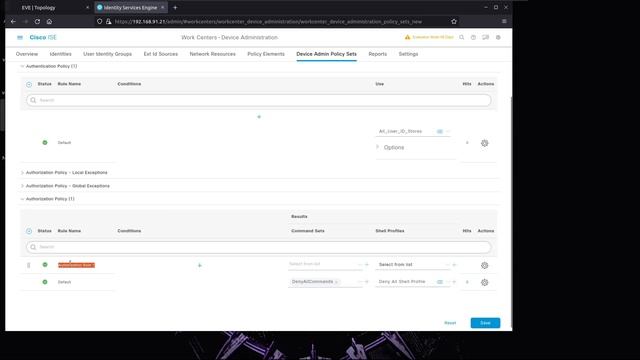Click the browser address bar URL
The image size is (640, 360).
[x=268, y=21]
